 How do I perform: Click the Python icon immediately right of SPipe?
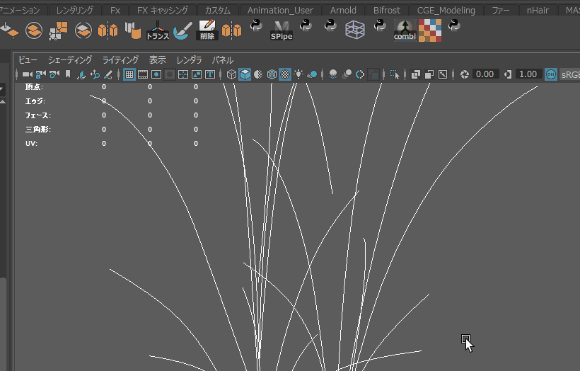[x=306, y=26]
